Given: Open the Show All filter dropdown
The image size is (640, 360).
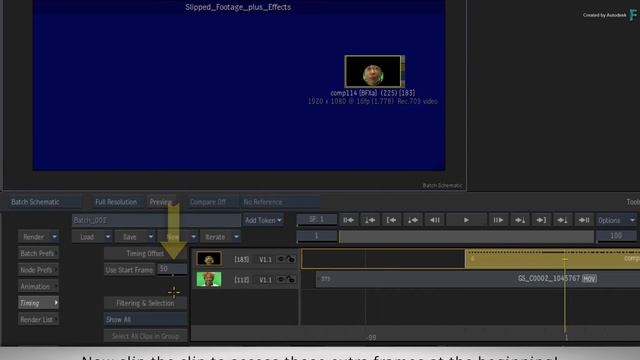Looking at the screenshot, I should [145, 320].
